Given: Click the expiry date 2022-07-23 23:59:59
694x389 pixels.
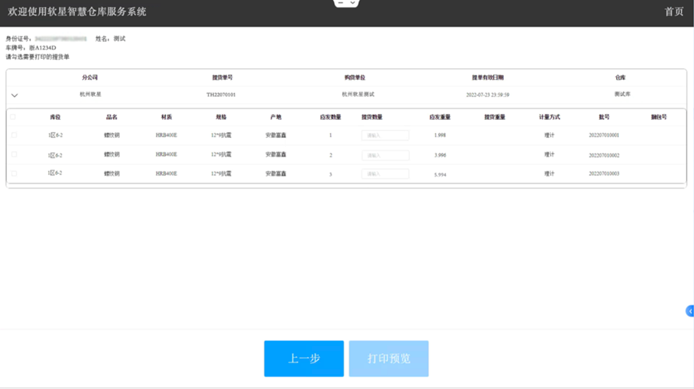Looking at the screenshot, I should pos(487,95).
